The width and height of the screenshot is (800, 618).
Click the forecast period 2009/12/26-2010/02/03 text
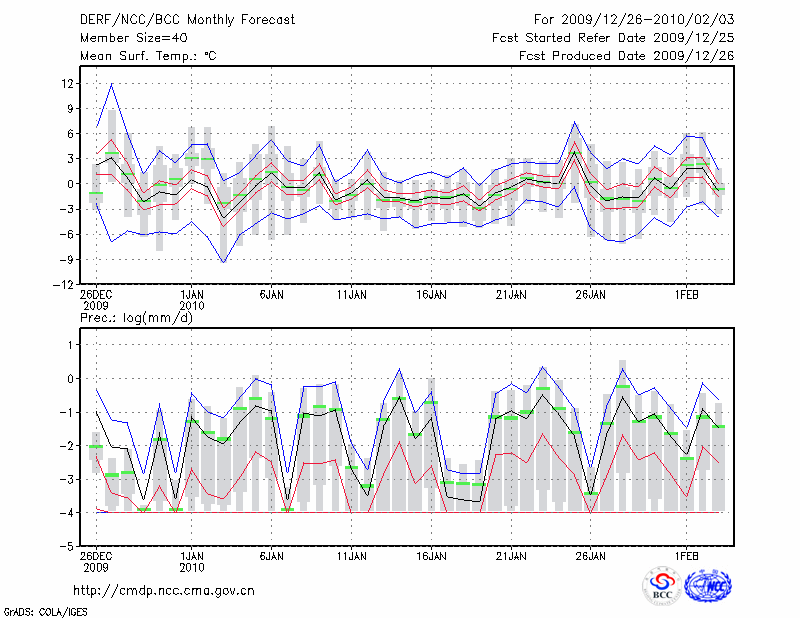coord(634,19)
